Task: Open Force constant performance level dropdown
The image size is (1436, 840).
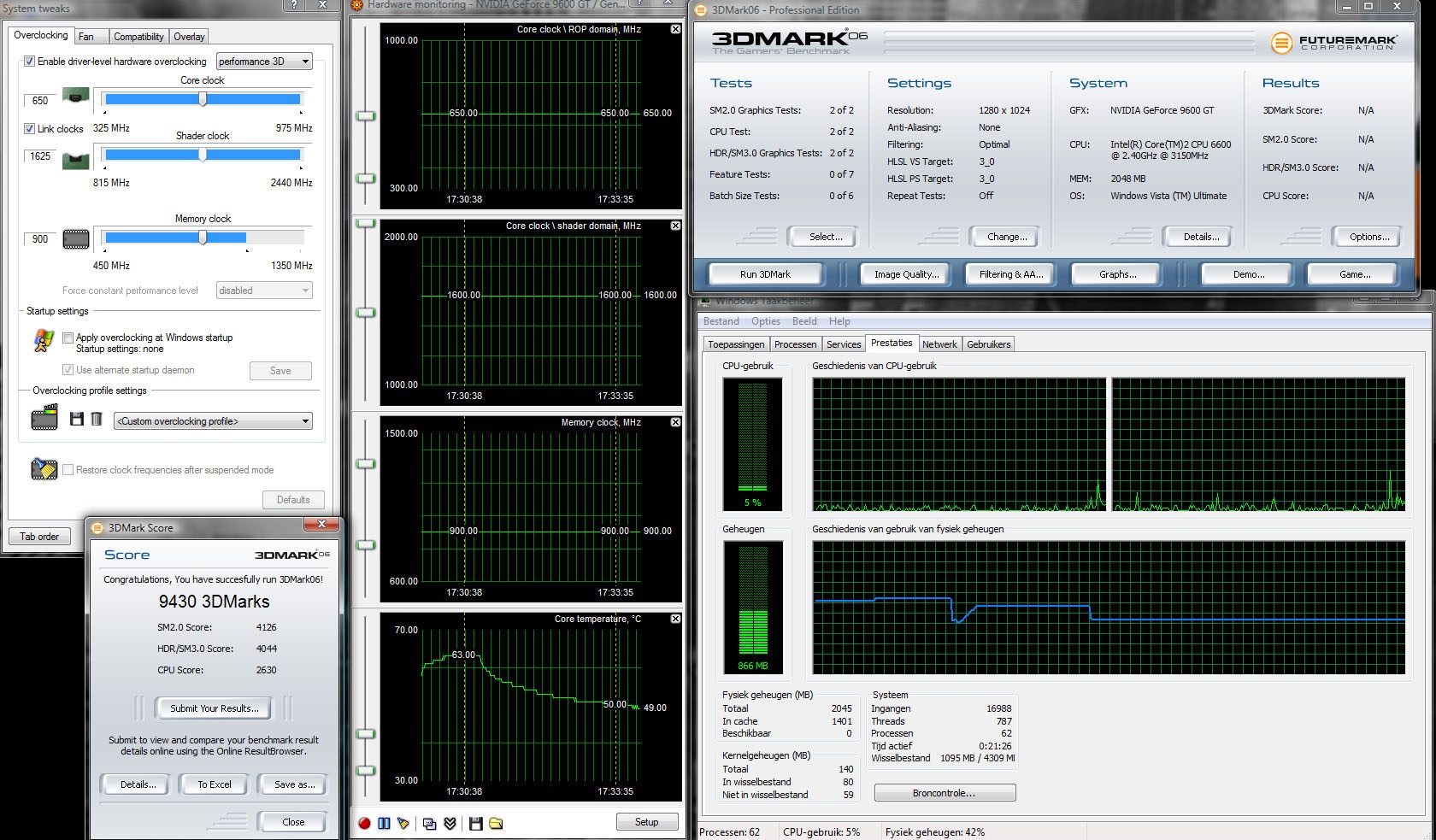Action: click(264, 291)
